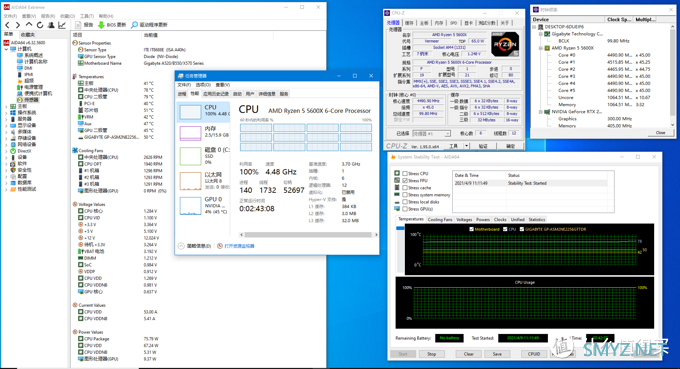Select the Ethernet panel in Task Manager
The width and height of the screenshot is (680, 369).
(203, 181)
